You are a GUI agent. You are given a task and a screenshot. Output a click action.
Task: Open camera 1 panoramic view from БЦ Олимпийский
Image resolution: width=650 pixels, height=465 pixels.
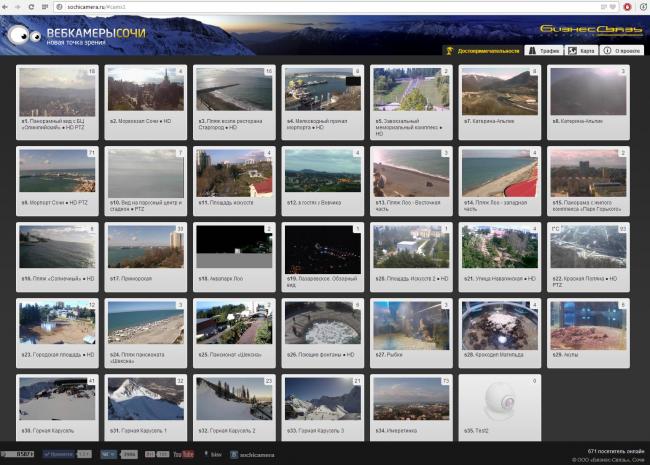(57, 102)
